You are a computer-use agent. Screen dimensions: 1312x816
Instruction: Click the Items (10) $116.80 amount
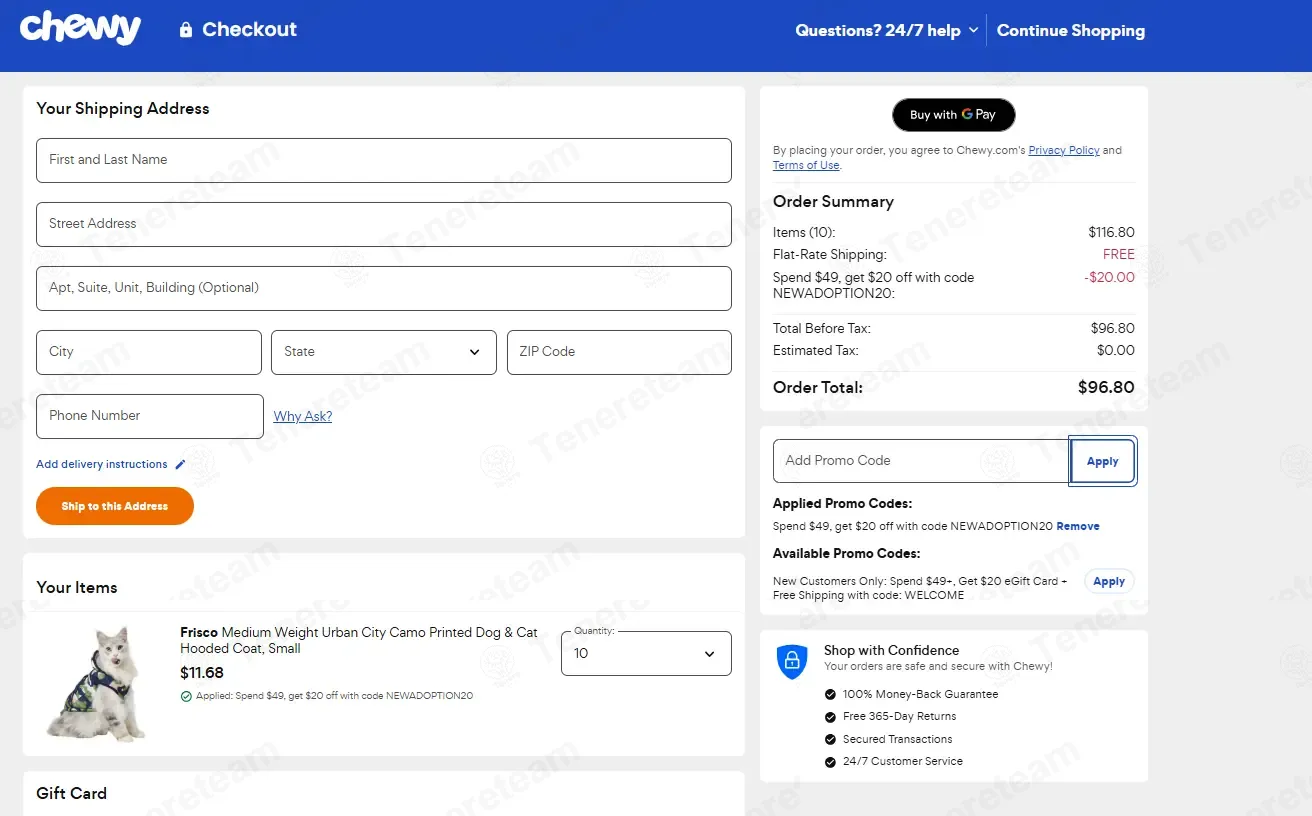tap(1111, 232)
